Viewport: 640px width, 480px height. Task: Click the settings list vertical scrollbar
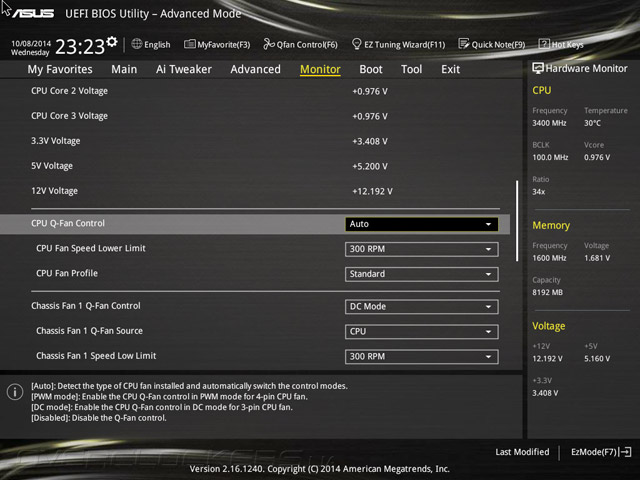[517, 221]
